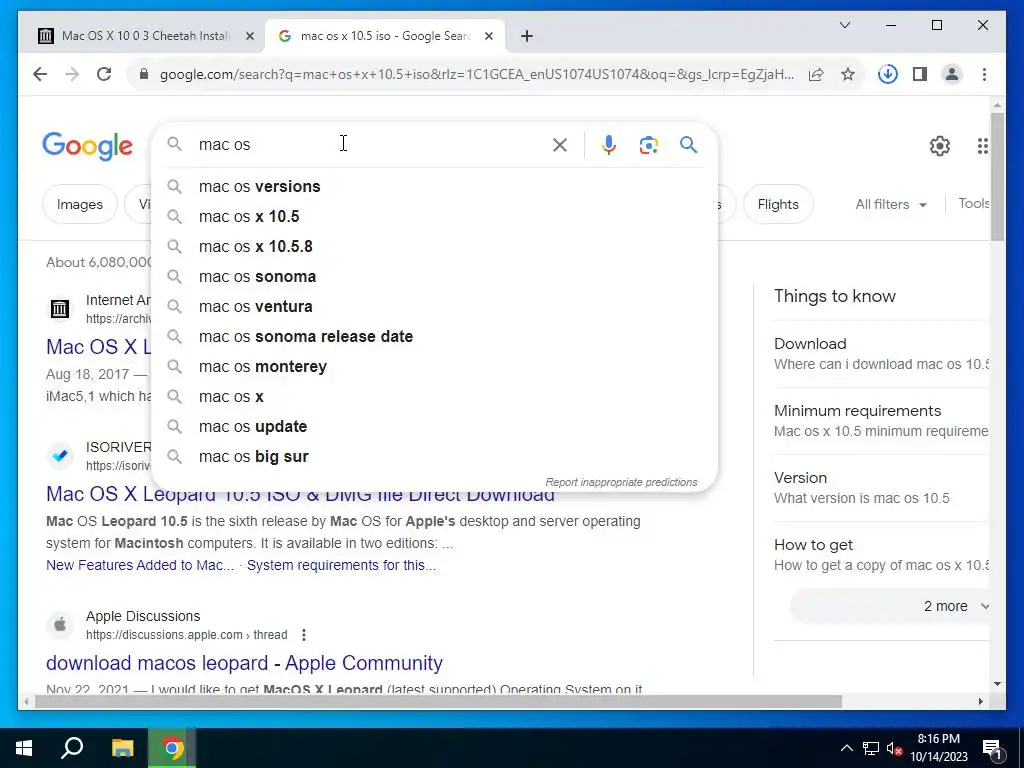Choose suggestion mac os x 10.5
Image resolution: width=1024 pixels, height=768 pixels.
[434, 216]
